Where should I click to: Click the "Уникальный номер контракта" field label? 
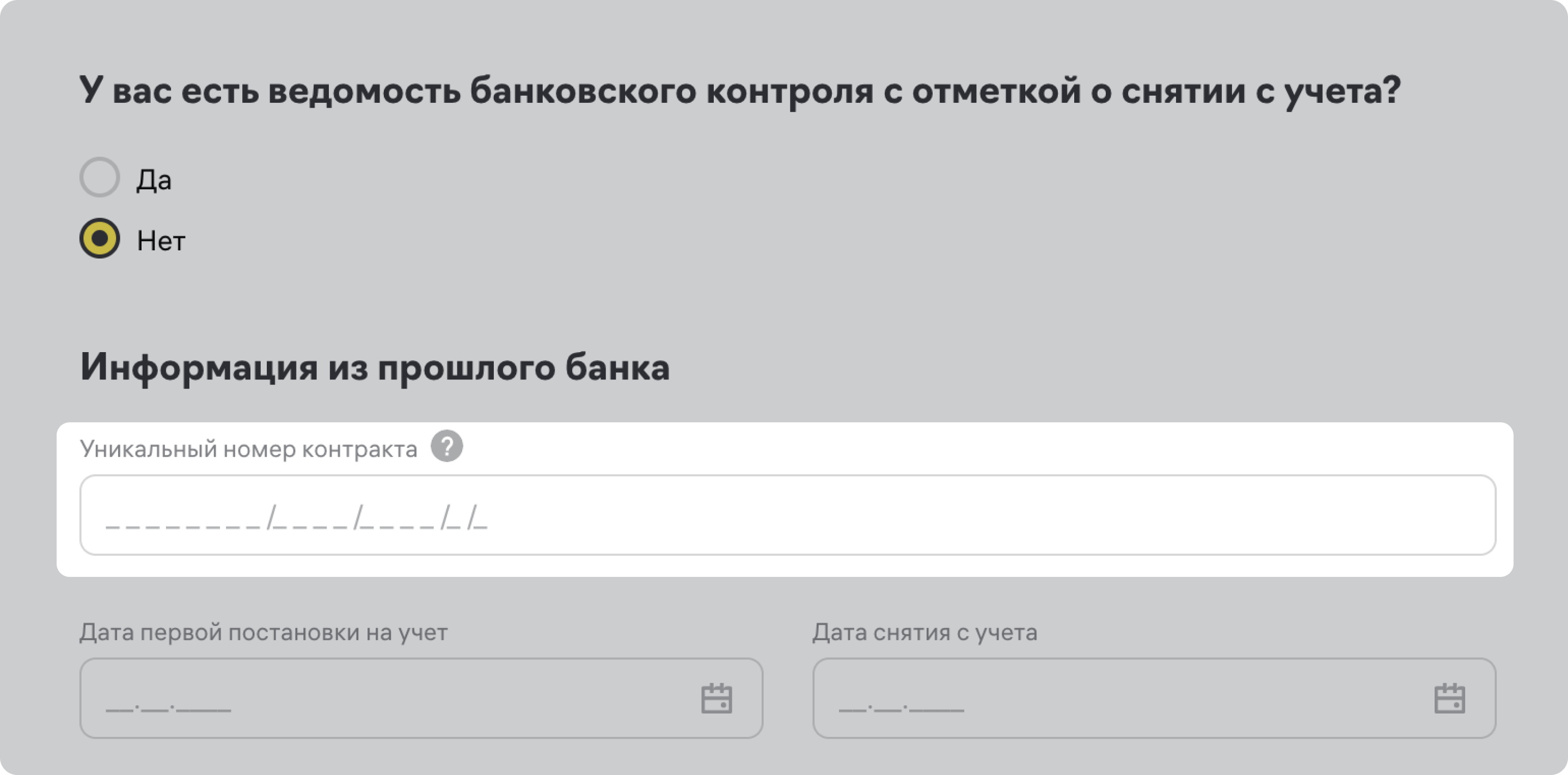[x=248, y=449]
